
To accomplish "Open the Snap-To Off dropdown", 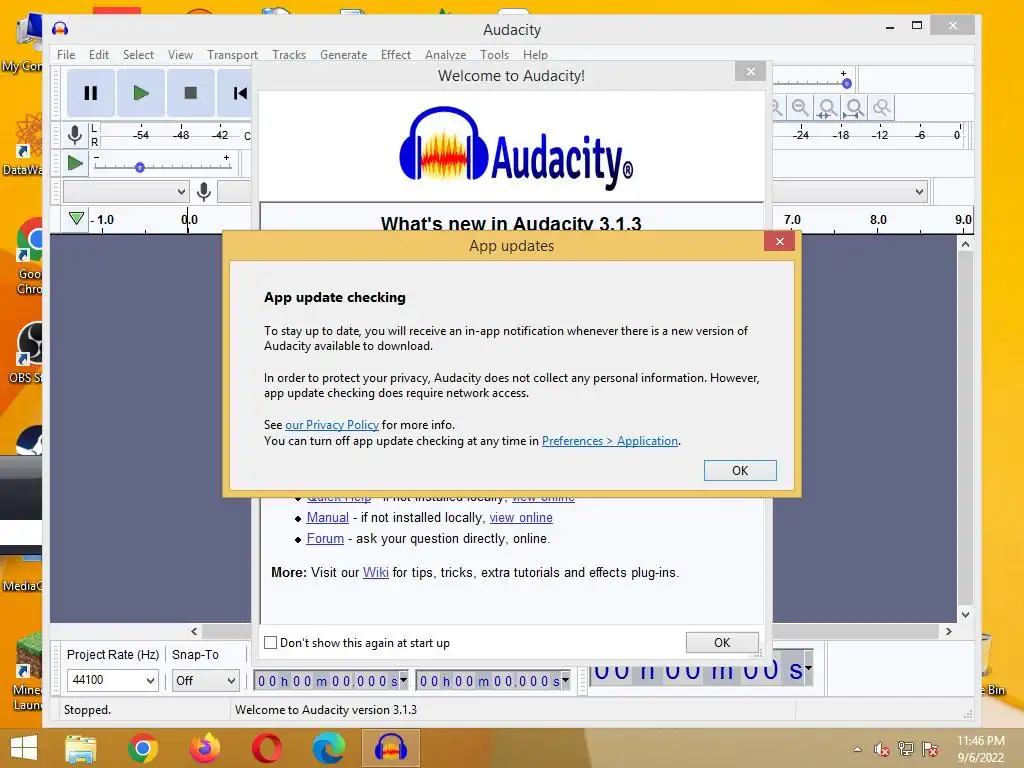I will (x=205, y=680).
